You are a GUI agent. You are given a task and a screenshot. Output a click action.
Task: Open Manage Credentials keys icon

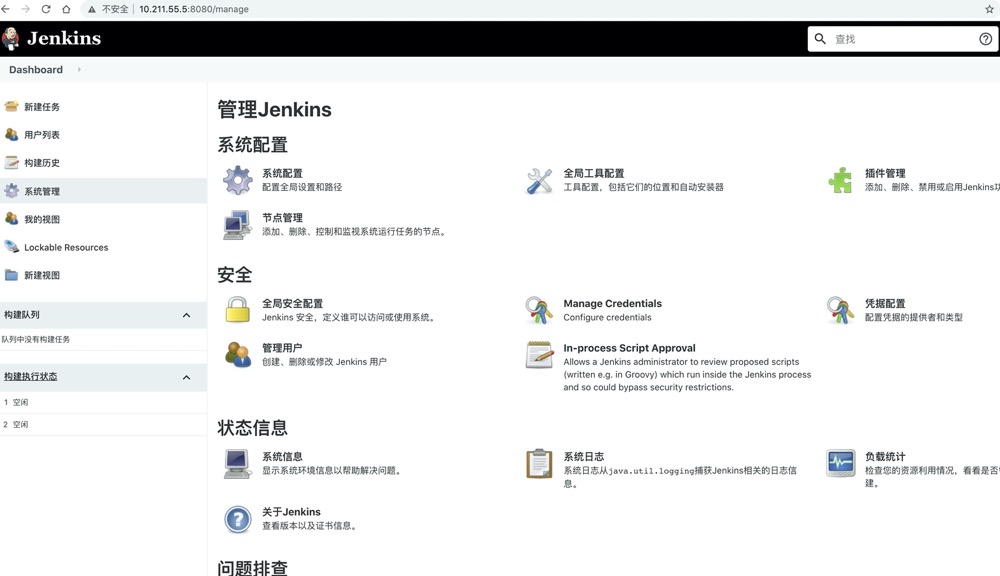(539, 310)
